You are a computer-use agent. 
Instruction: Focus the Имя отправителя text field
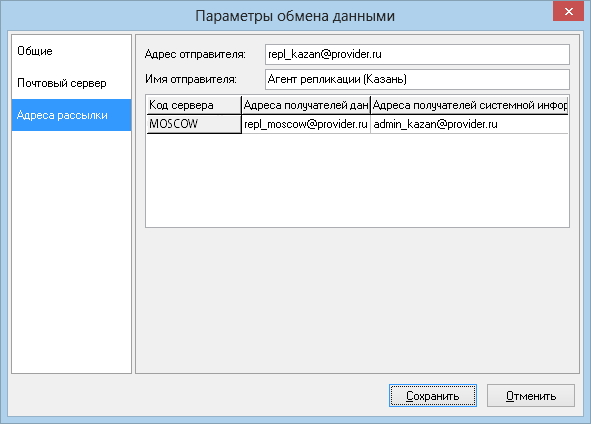coord(417,79)
